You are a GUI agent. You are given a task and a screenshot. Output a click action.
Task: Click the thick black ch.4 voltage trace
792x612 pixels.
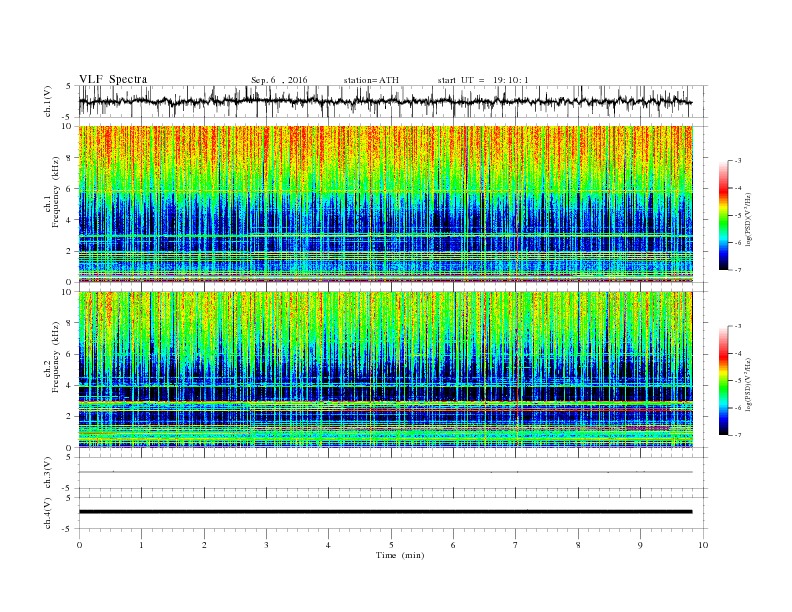(385, 512)
